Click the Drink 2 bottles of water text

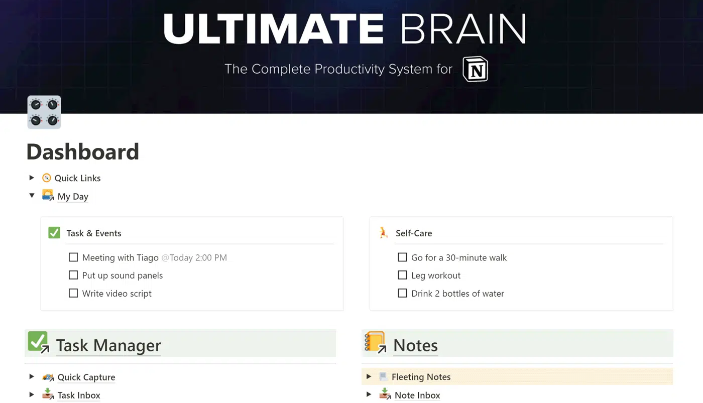coord(458,294)
